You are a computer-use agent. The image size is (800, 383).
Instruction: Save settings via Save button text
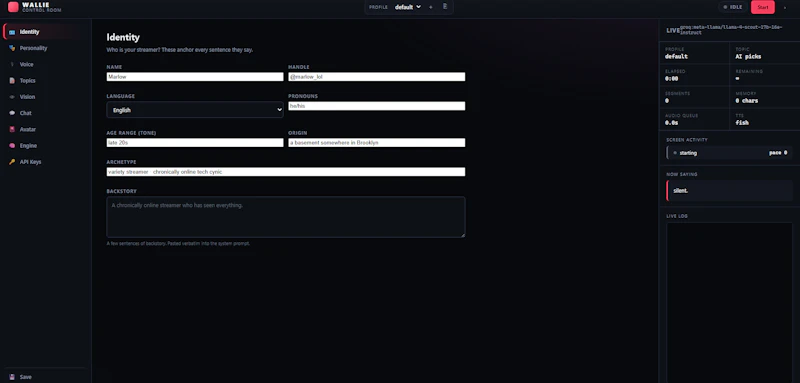[x=26, y=377]
